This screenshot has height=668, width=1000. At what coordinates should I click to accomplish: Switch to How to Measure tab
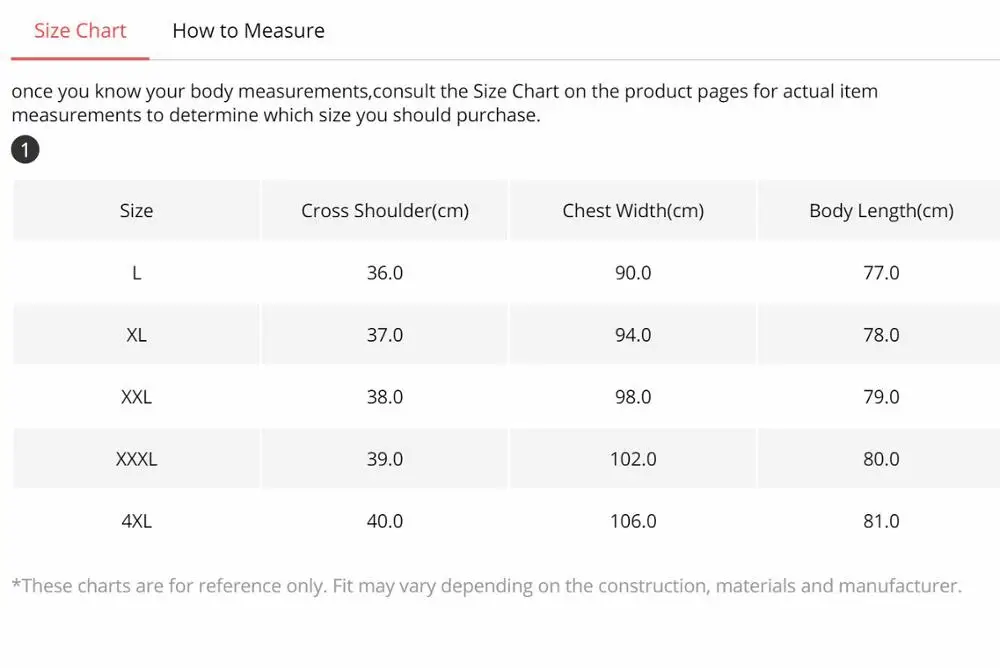click(x=248, y=31)
